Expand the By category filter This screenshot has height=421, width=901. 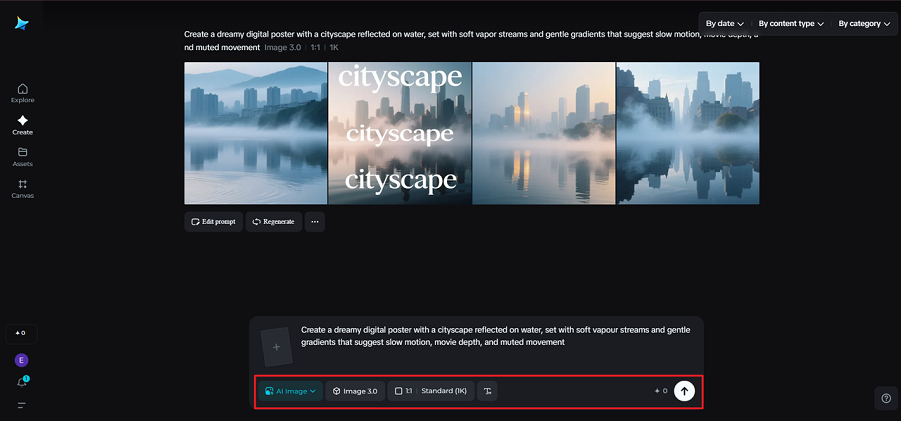pyautogui.click(x=864, y=23)
